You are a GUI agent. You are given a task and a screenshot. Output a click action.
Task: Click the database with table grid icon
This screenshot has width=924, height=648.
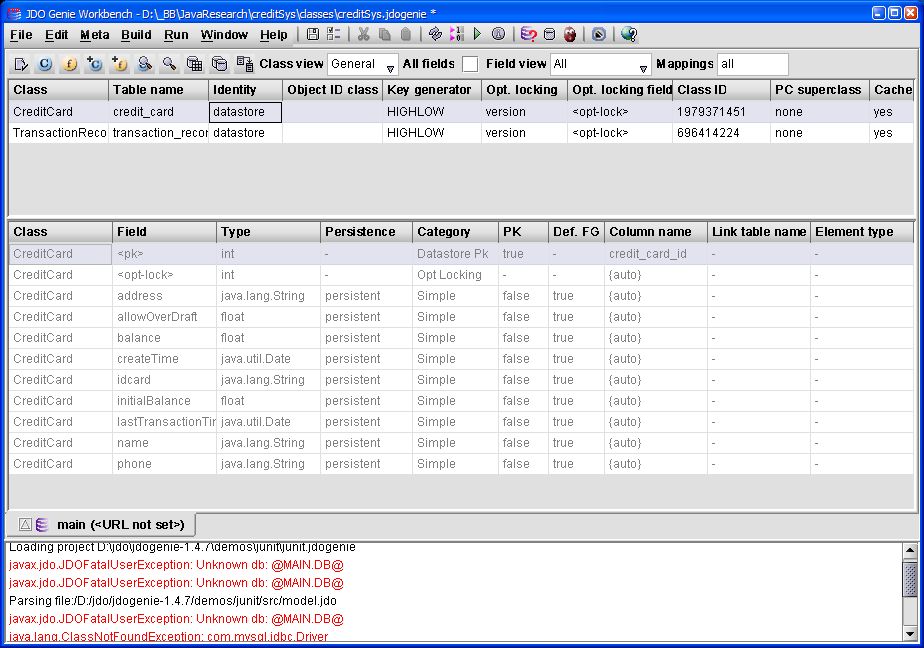pyautogui.click(x=194, y=64)
